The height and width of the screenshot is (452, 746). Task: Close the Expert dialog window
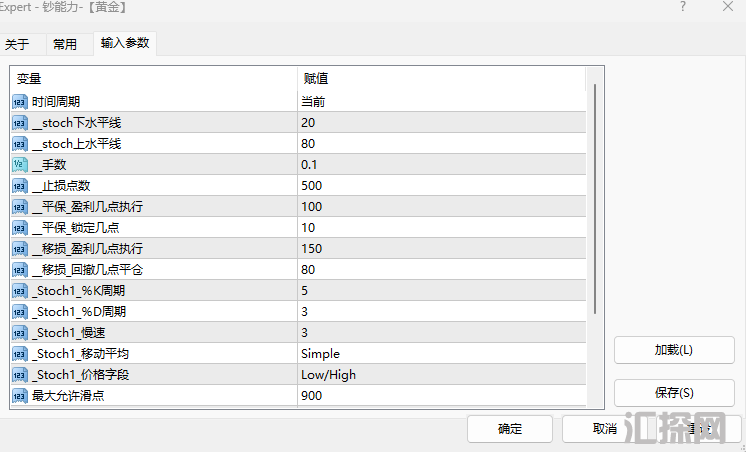pos(728,7)
